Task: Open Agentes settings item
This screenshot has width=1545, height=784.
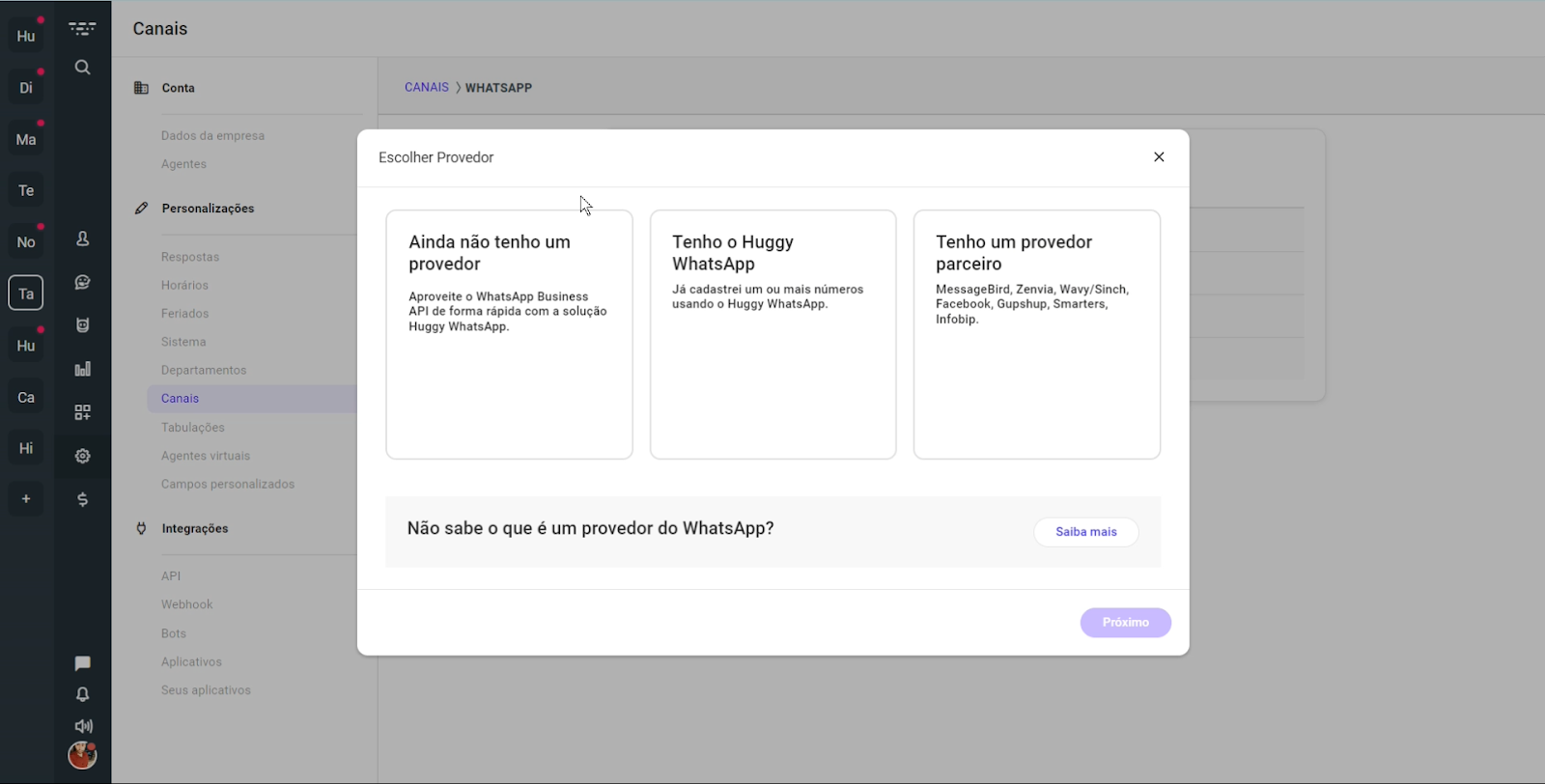Action: click(x=183, y=164)
